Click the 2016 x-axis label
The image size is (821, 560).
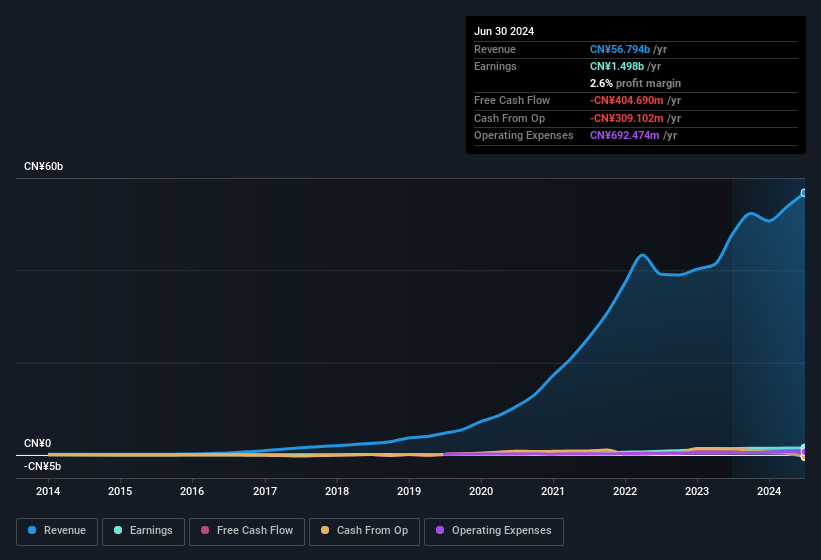192,491
